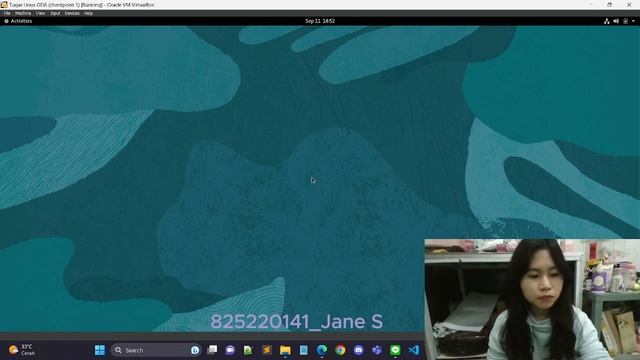Open the VirtualBox Input menu
This screenshot has width=640, height=360.
pos(55,13)
